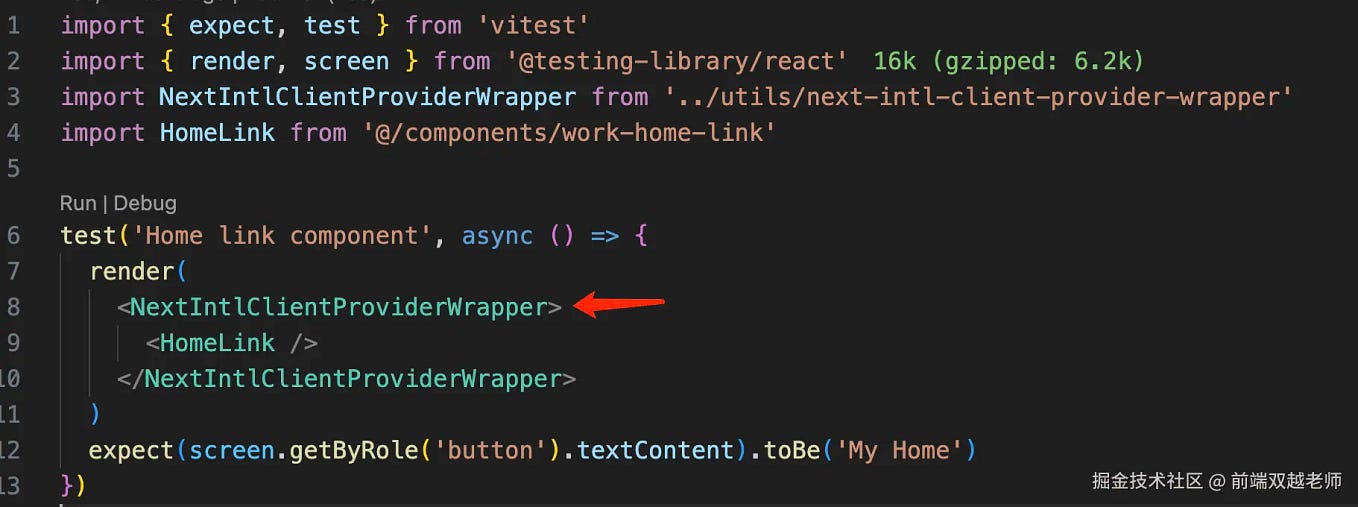Click the NextIntlClientProviderWrapper import name
Image resolution: width=1358 pixels, height=507 pixels.
(367, 97)
